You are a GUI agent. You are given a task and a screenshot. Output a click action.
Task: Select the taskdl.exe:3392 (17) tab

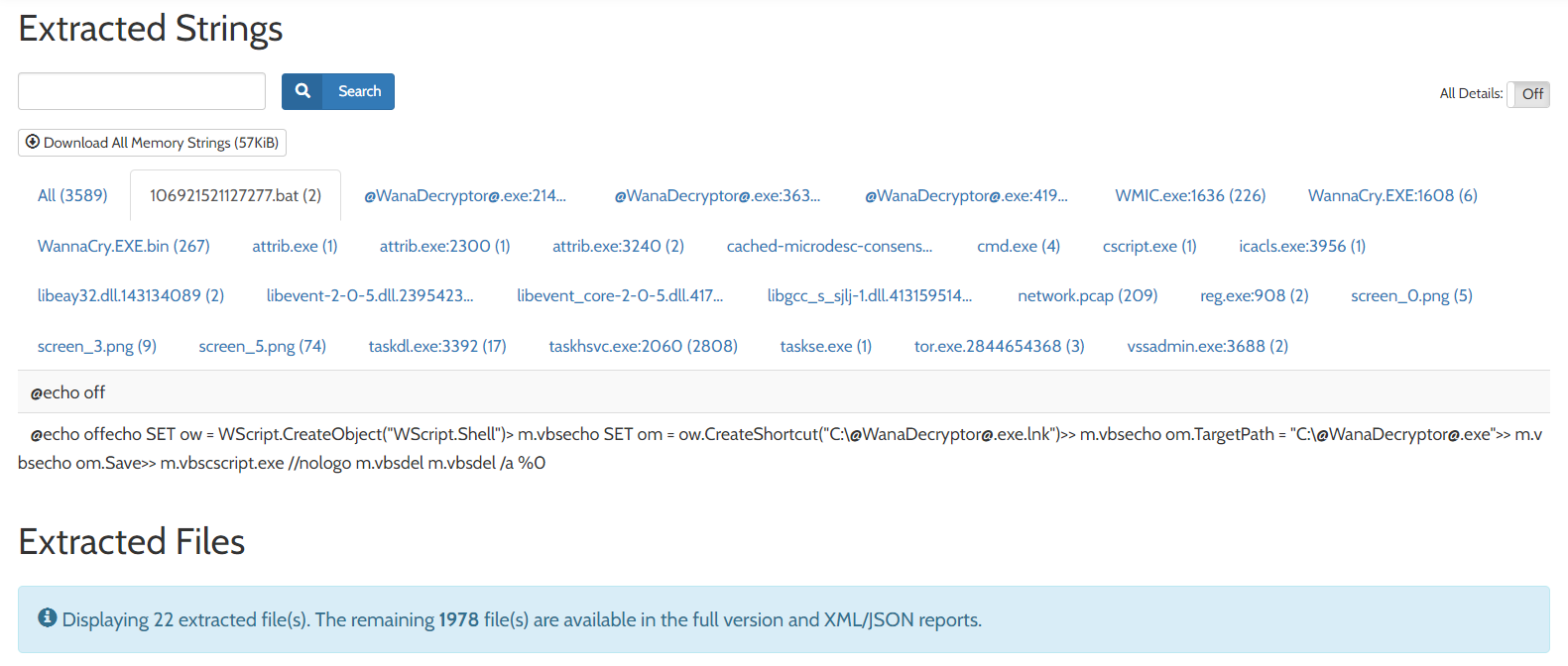coord(437,346)
